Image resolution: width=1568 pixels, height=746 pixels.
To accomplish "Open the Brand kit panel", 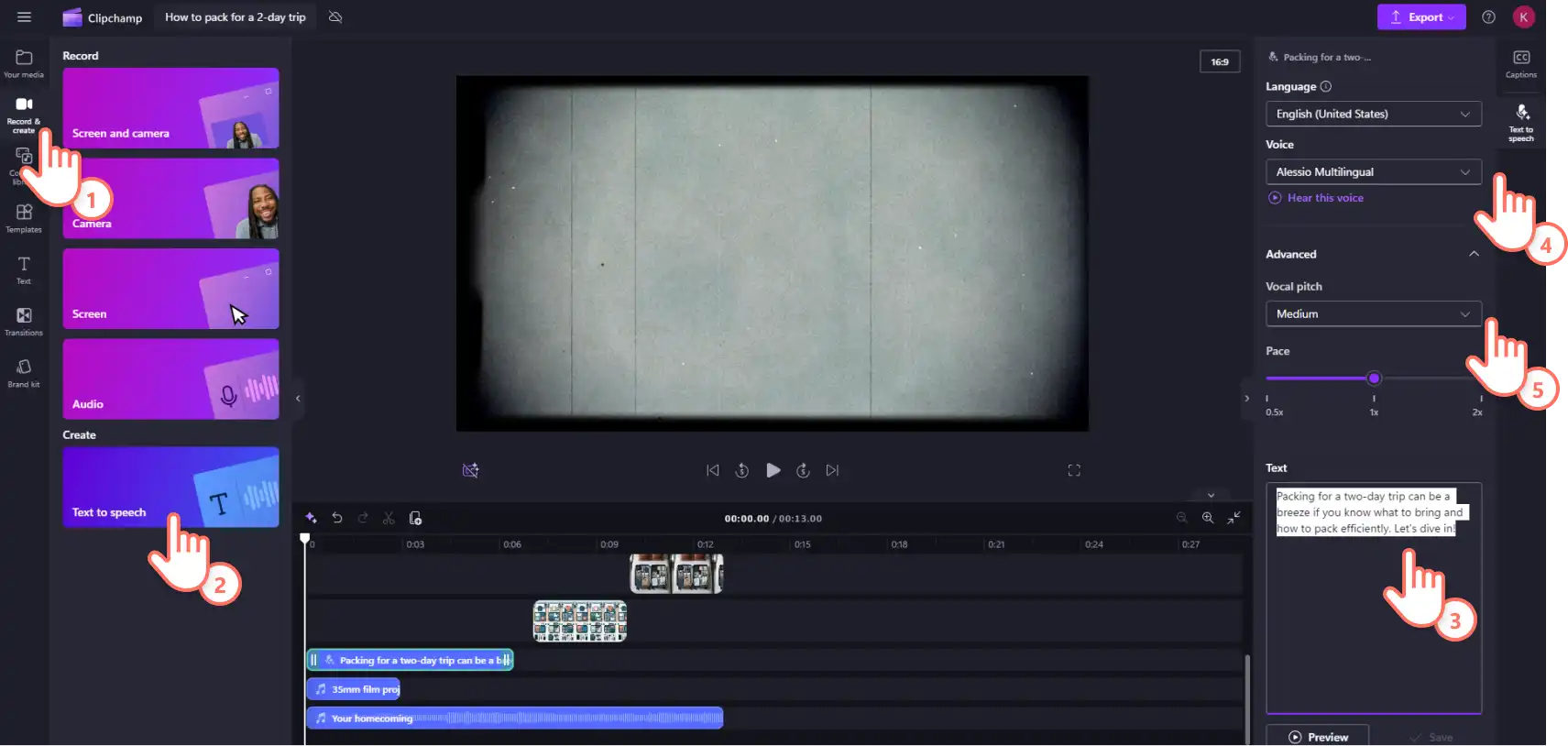I will 24,373.
